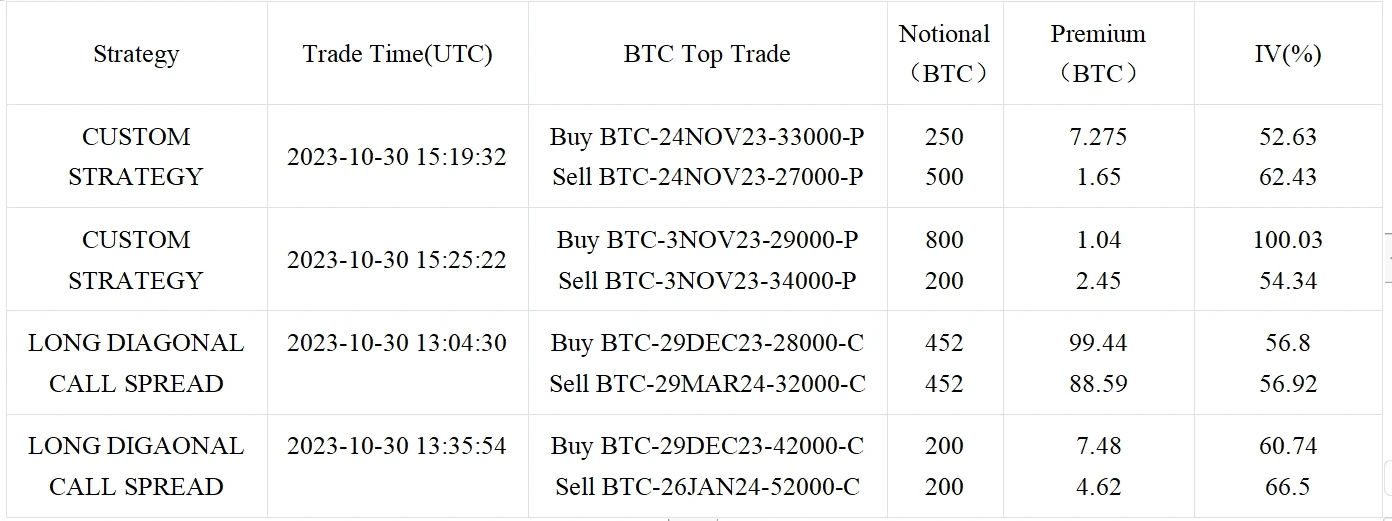This screenshot has width=1392, height=521.
Task: Select the Buy BTC-29DEC23-42000-C entry
Action: click(707, 446)
